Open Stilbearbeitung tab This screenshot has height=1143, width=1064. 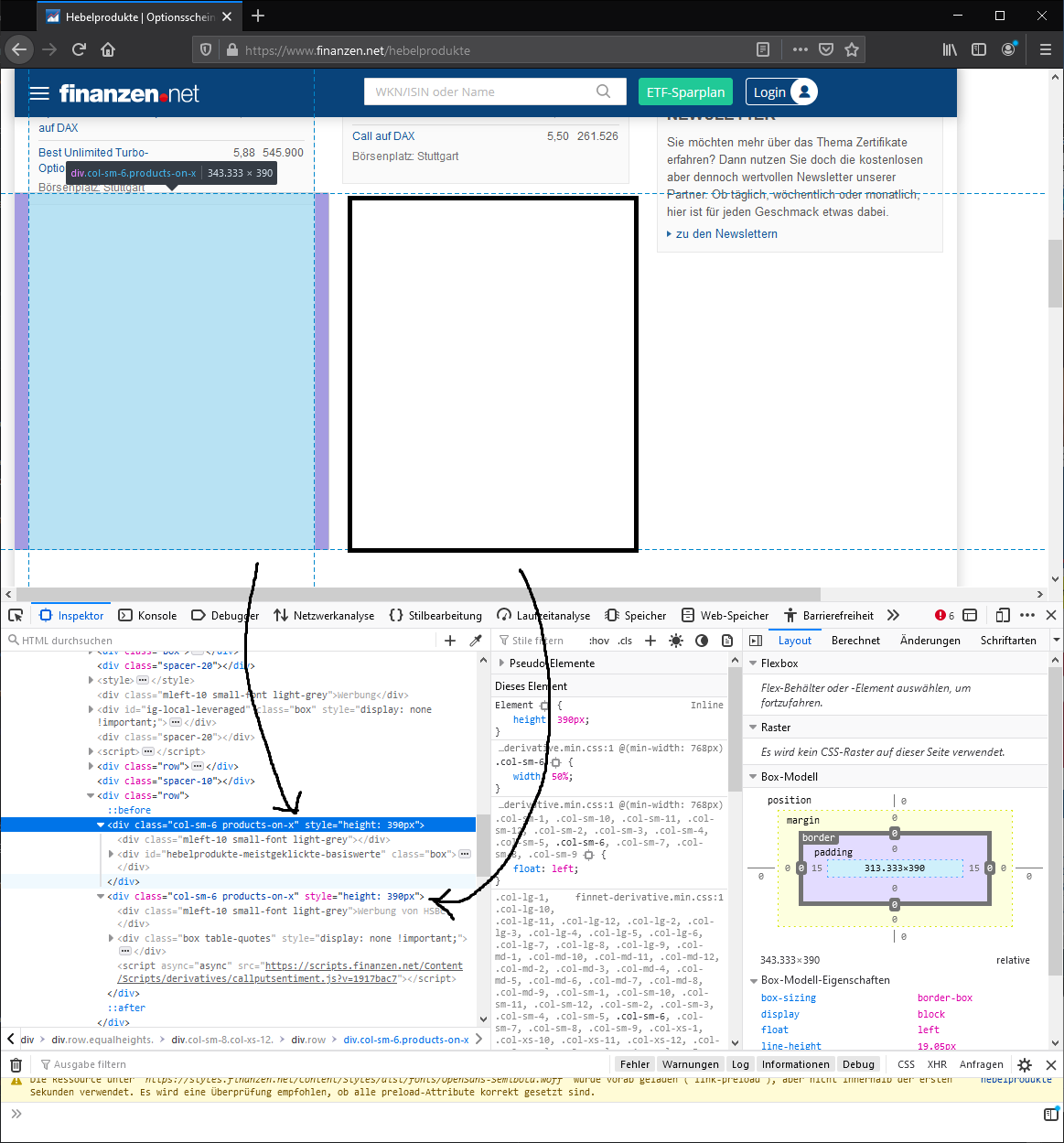tap(435, 615)
